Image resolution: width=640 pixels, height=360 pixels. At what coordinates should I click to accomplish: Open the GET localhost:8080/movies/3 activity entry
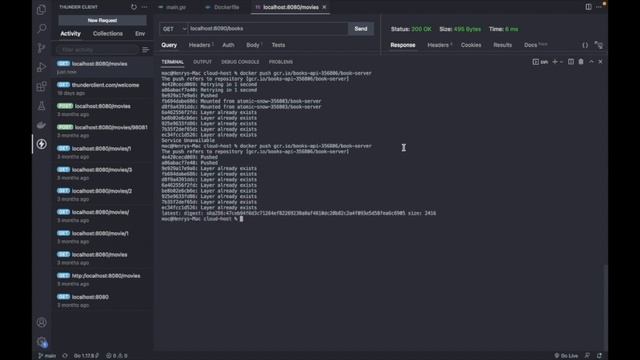point(103,173)
